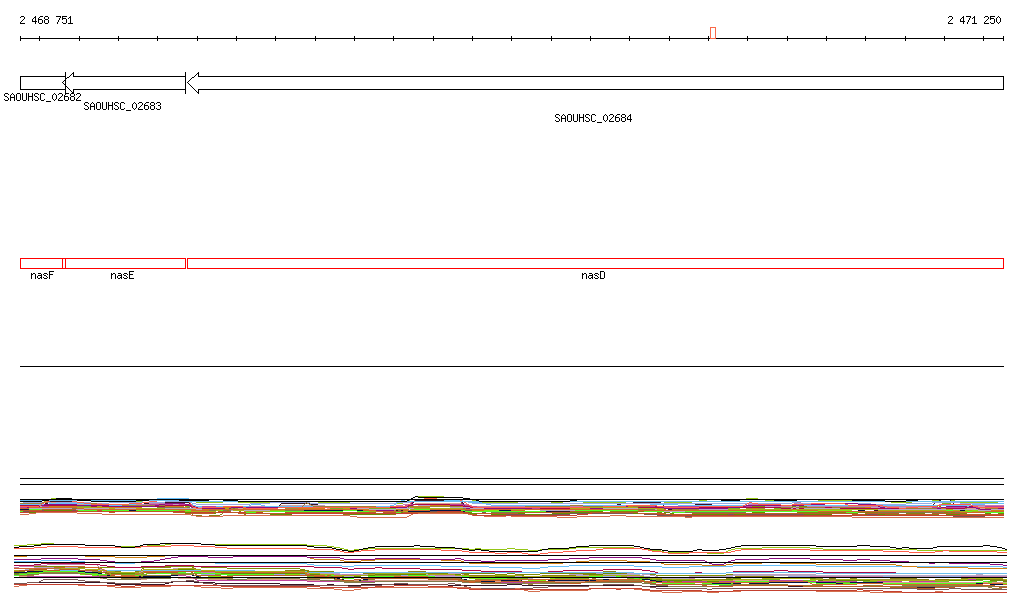Click the red nasF feature box

point(42,264)
